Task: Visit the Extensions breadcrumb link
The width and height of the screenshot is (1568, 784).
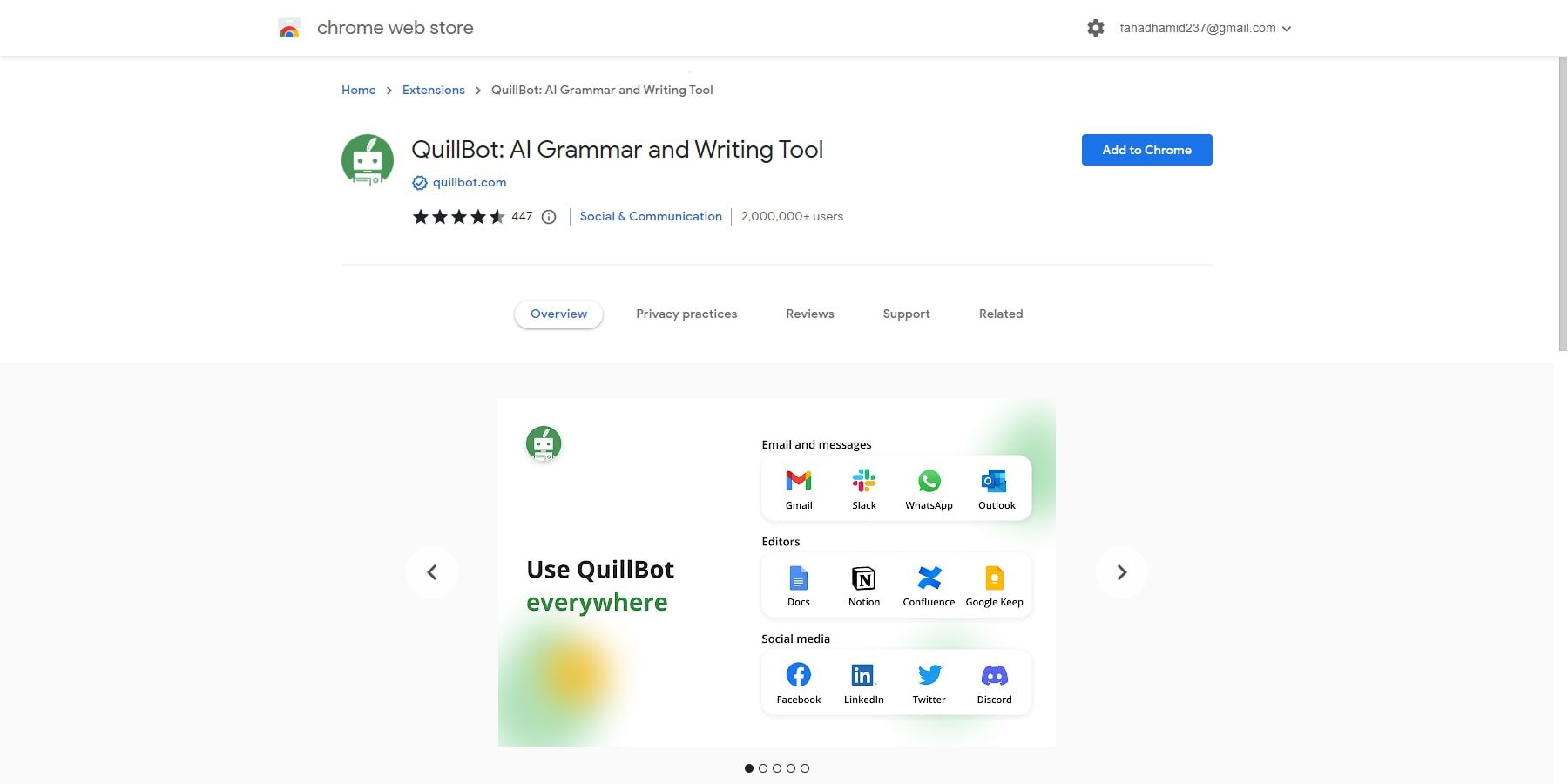Action: coord(433,90)
